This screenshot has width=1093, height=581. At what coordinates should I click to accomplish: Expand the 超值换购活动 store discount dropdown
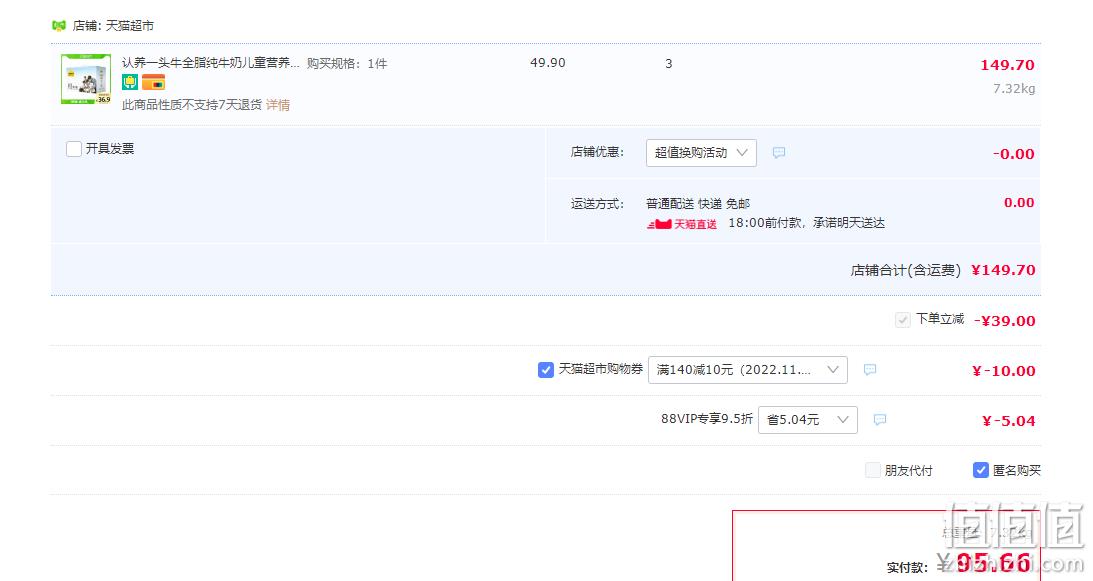coord(701,153)
